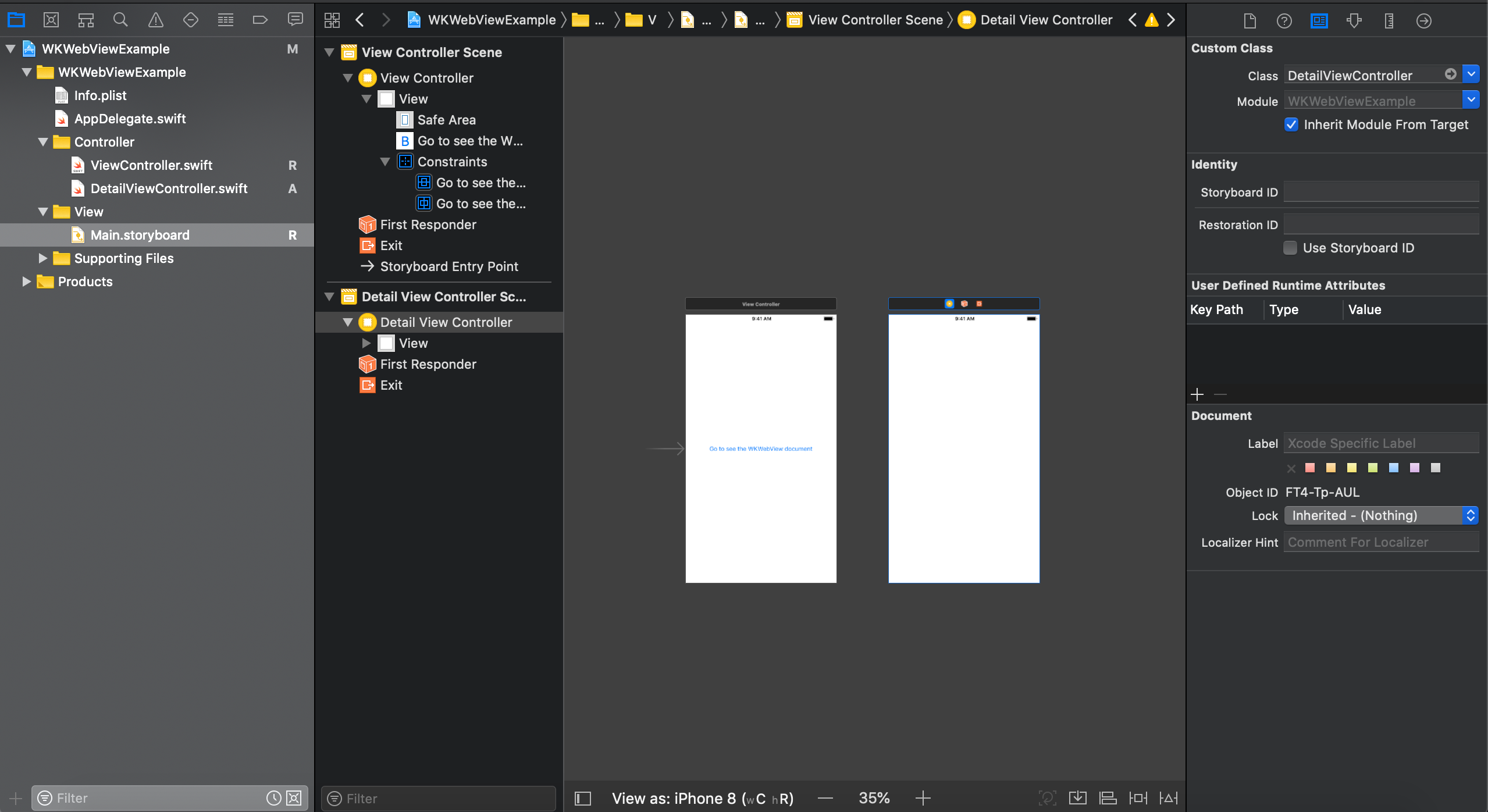Expand the Supporting Files folder

pyautogui.click(x=42, y=258)
